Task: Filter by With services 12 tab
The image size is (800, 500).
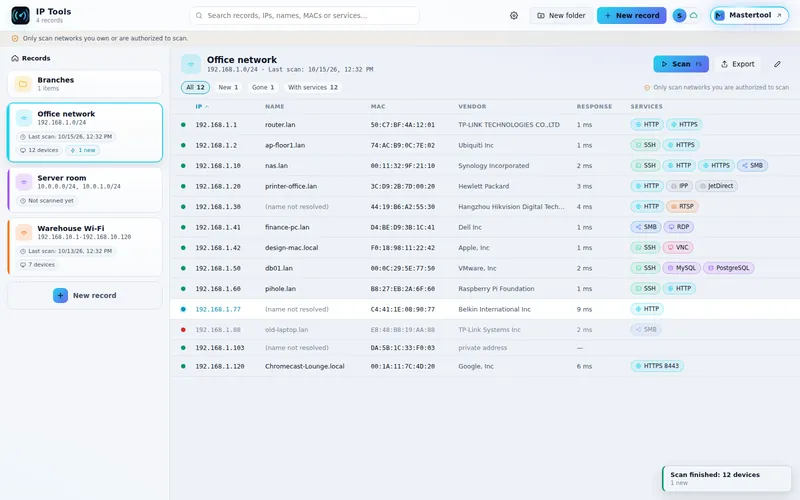Action: click(x=313, y=87)
